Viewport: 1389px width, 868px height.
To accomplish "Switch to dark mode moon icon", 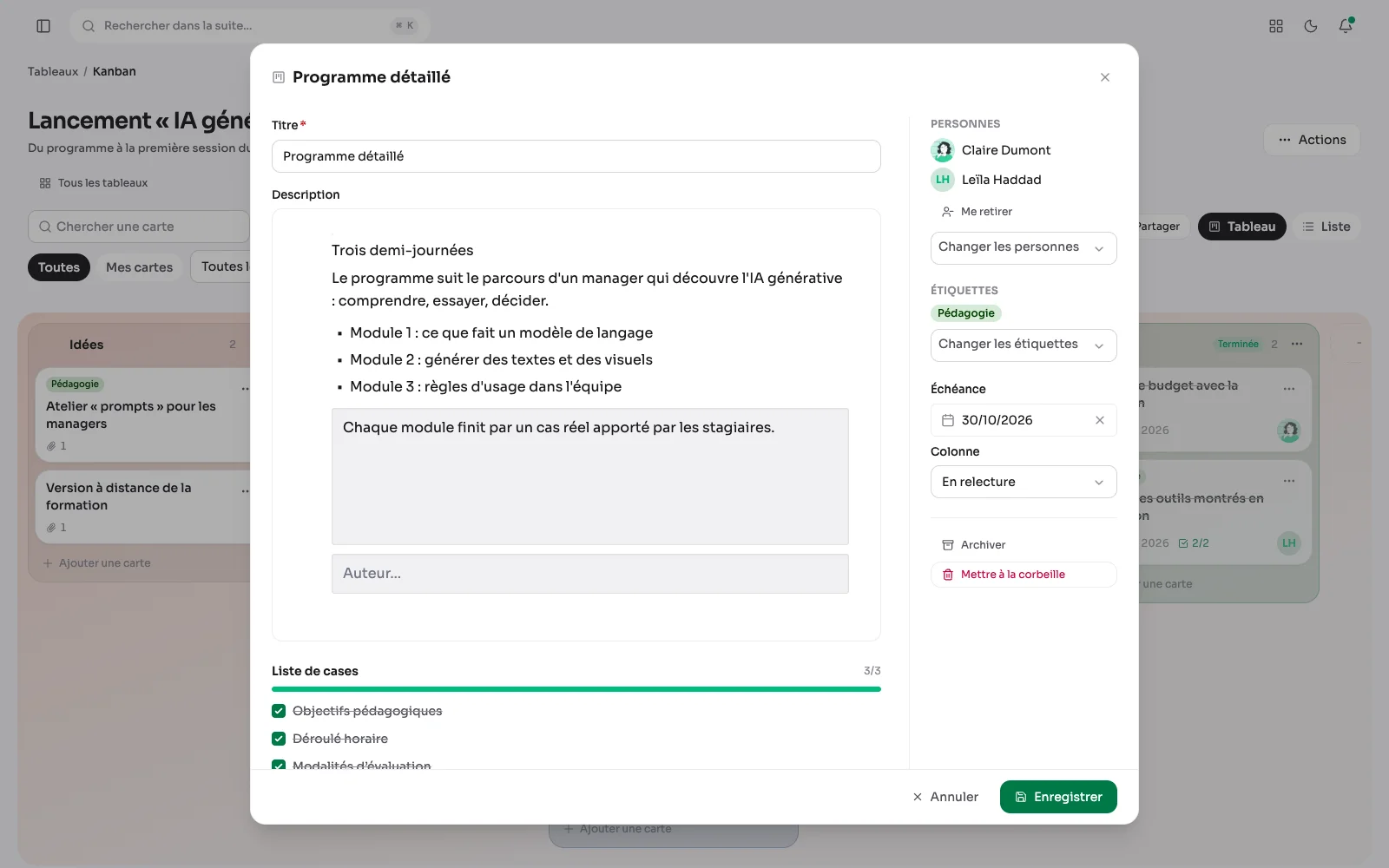I will tap(1311, 26).
